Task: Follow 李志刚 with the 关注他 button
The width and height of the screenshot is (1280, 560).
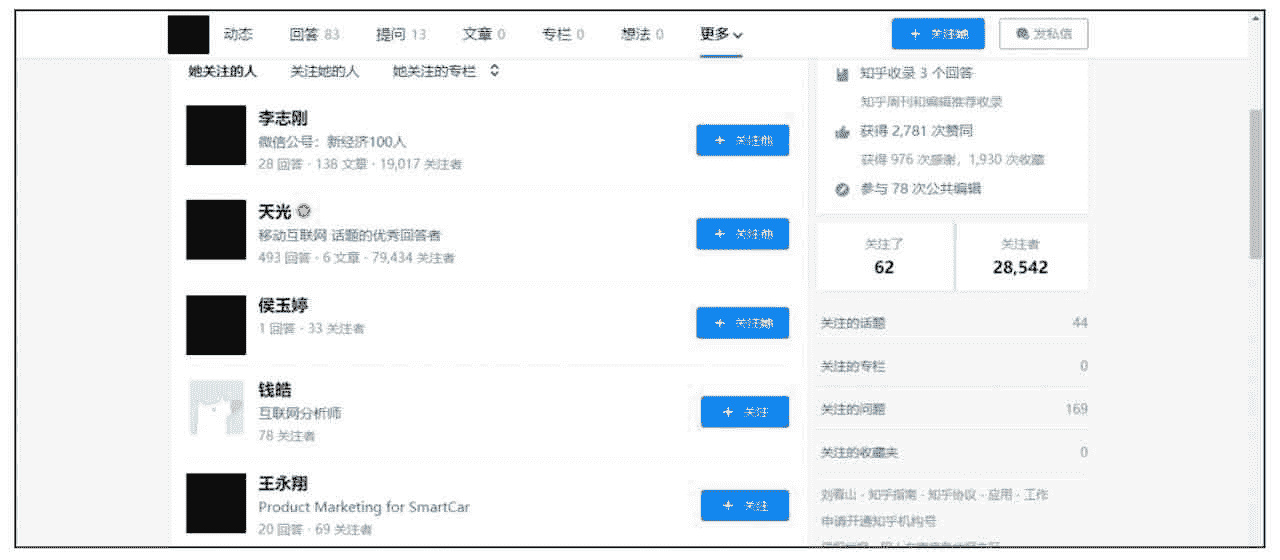Action: tap(742, 141)
